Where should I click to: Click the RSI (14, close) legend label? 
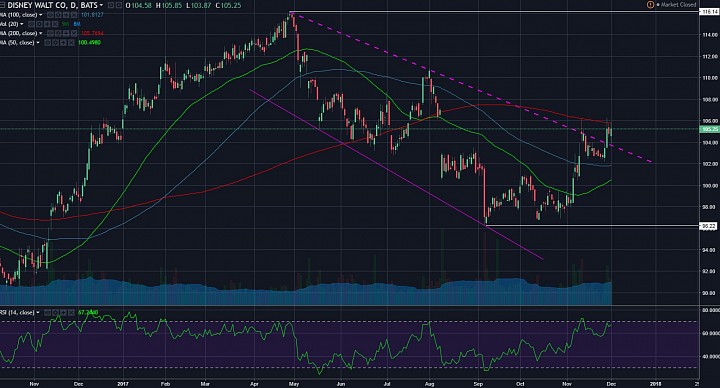tap(17, 312)
